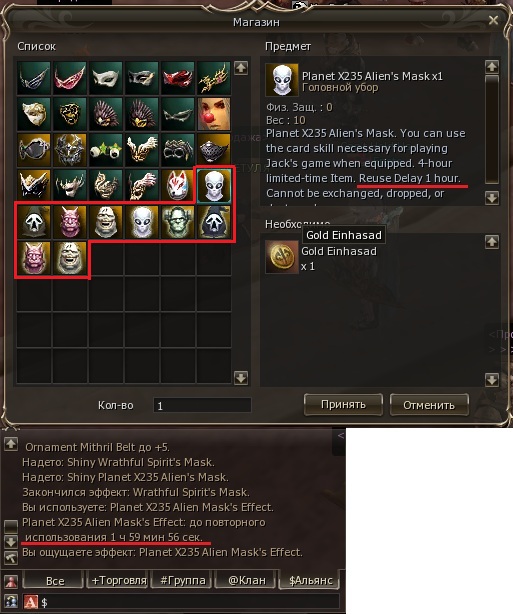Select the red clown nose mask item
Screen dimensions: 513x614
click(x=214, y=114)
